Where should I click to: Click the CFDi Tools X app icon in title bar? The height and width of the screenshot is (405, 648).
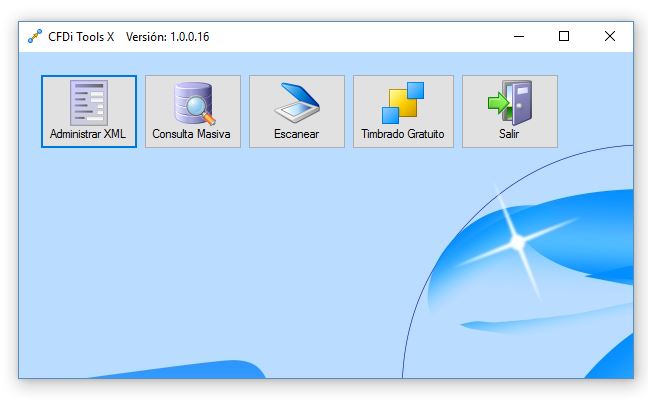click(35, 36)
